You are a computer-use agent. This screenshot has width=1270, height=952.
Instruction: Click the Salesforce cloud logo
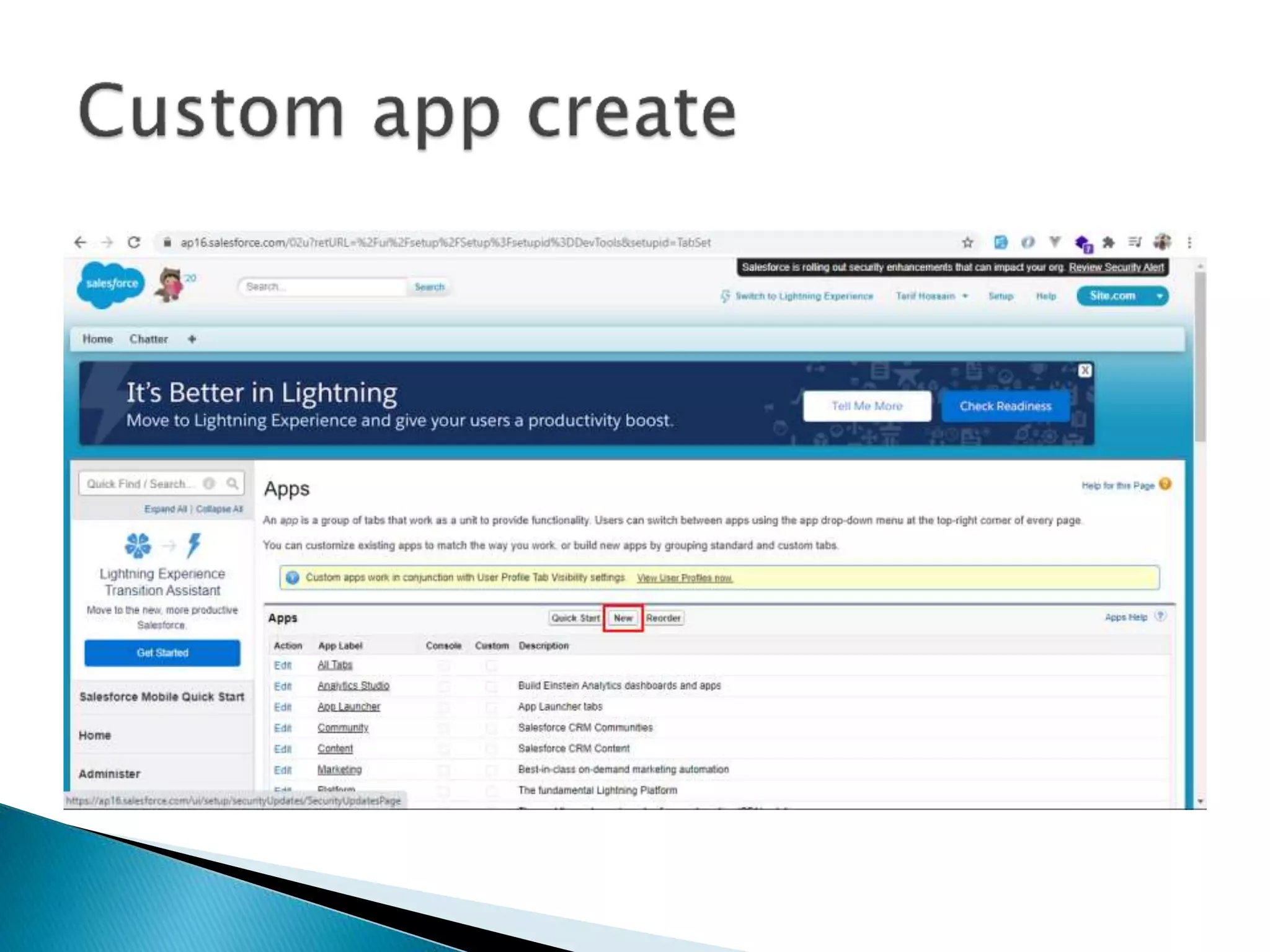click(x=111, y=284)
